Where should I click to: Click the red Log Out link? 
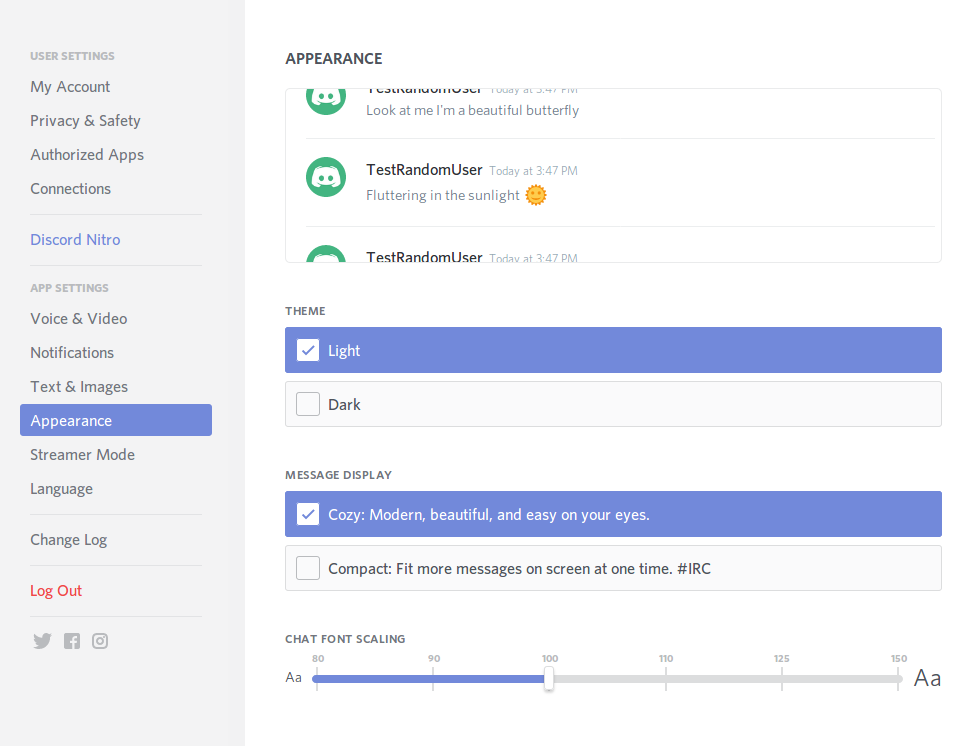click(56, 591)
